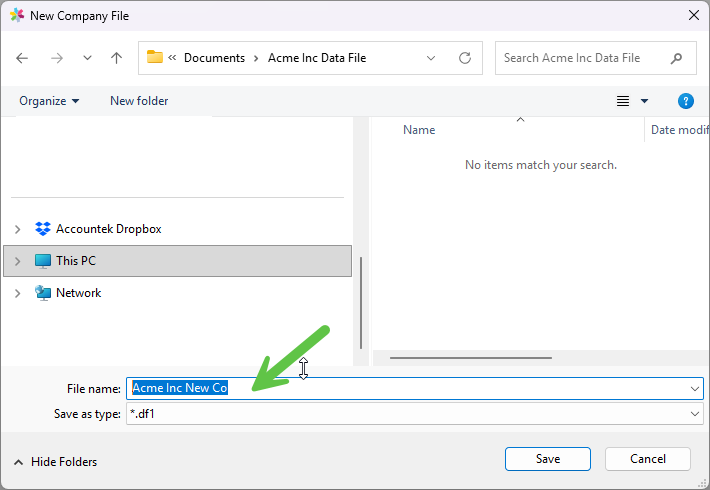This screenshot has width=710, height=490.
Task: Expand the address bar history dropdown
Action: coord(431,58)
